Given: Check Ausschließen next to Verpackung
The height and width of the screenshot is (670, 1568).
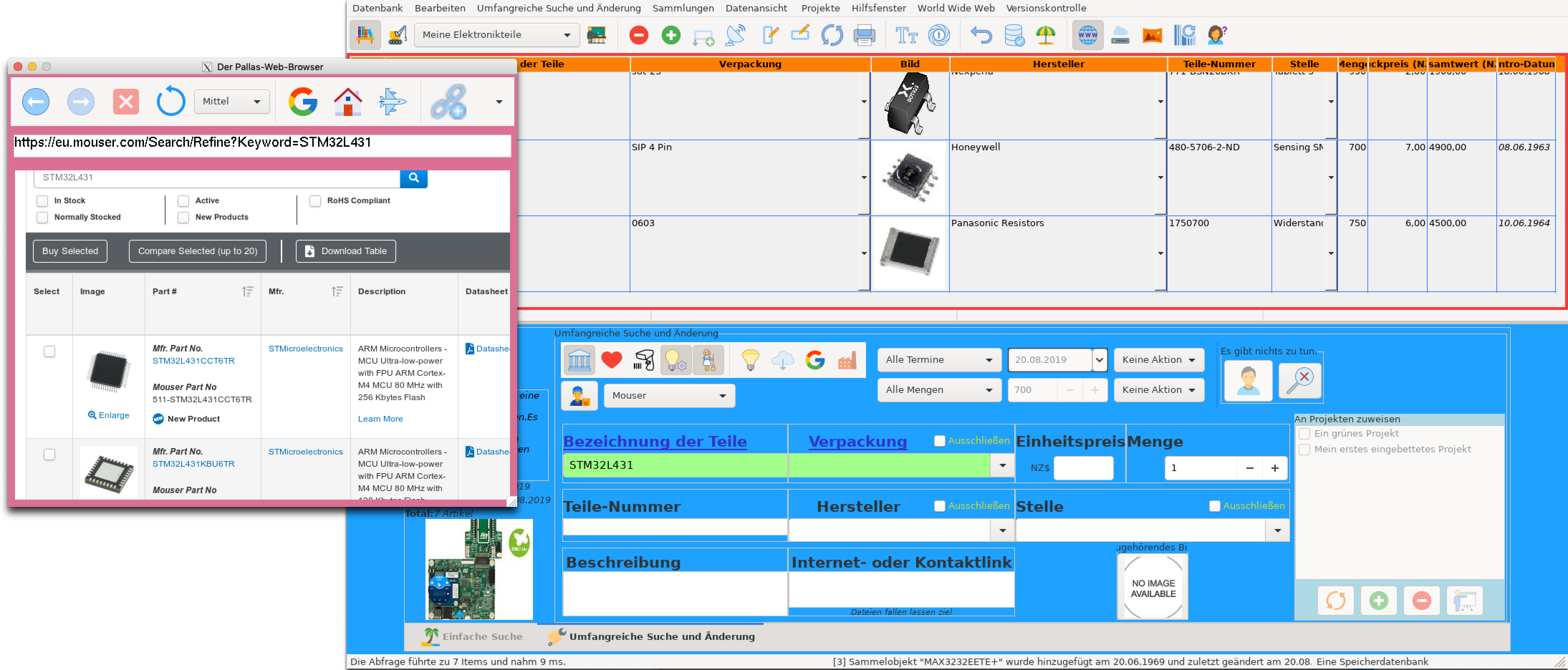Looking at the screenshot, I should coord(940,441).
